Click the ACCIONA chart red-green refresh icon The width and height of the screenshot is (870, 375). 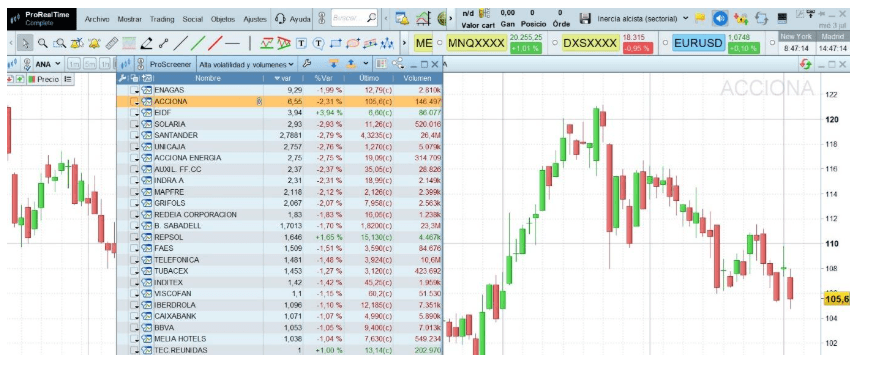click(806, 64)
